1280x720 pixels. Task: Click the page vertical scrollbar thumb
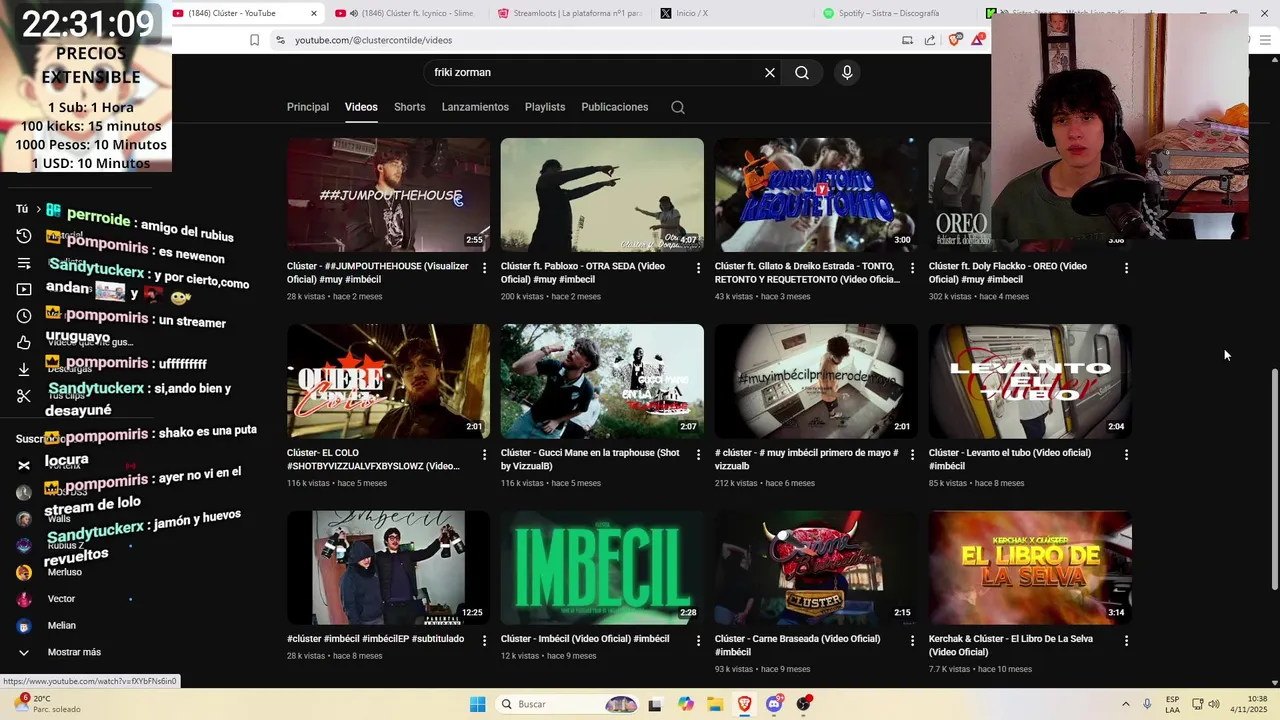coord(1273,478)
